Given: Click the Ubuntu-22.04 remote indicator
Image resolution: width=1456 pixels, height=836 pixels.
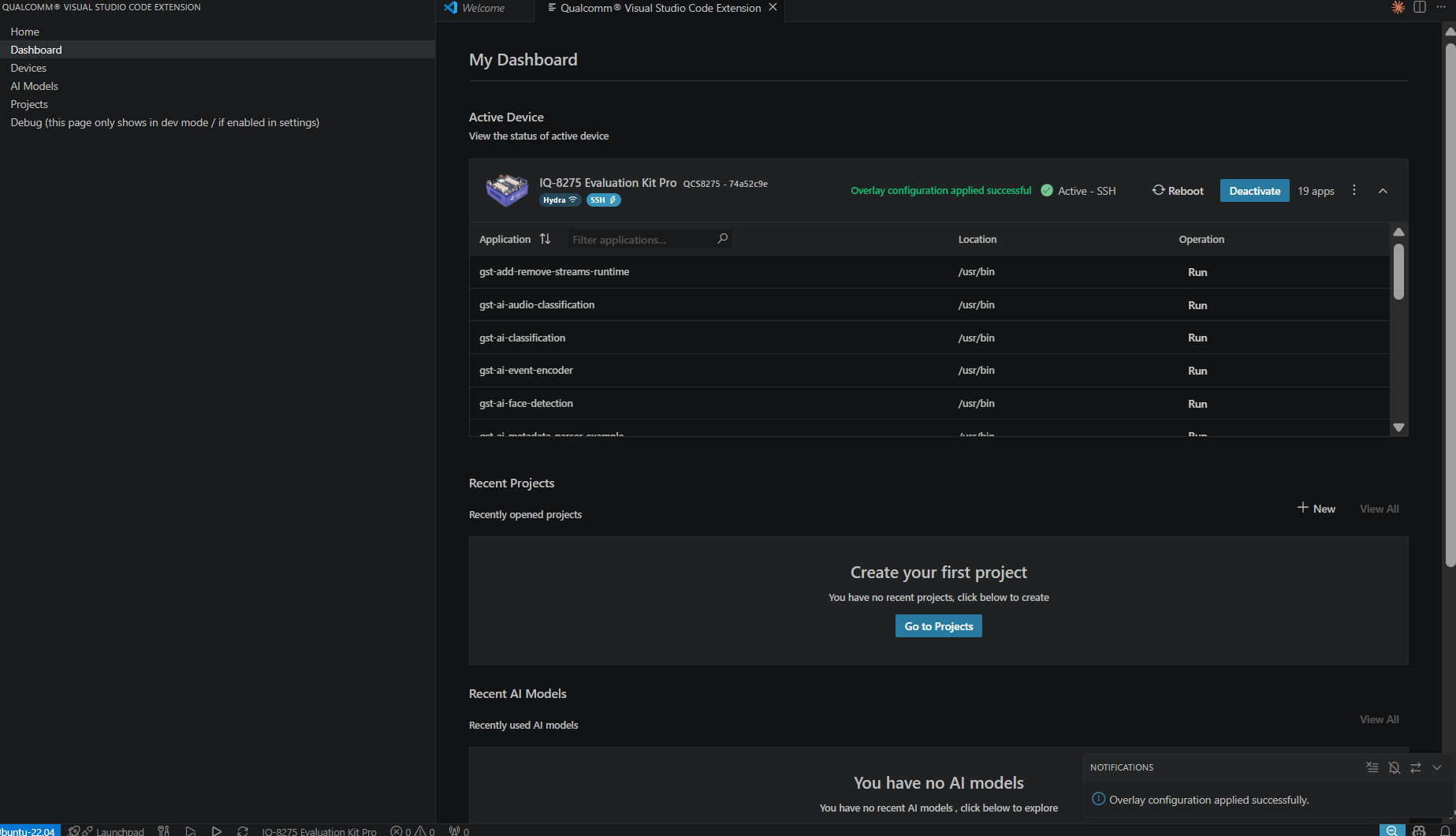Looking at the screenshot, I should [29, 830].
